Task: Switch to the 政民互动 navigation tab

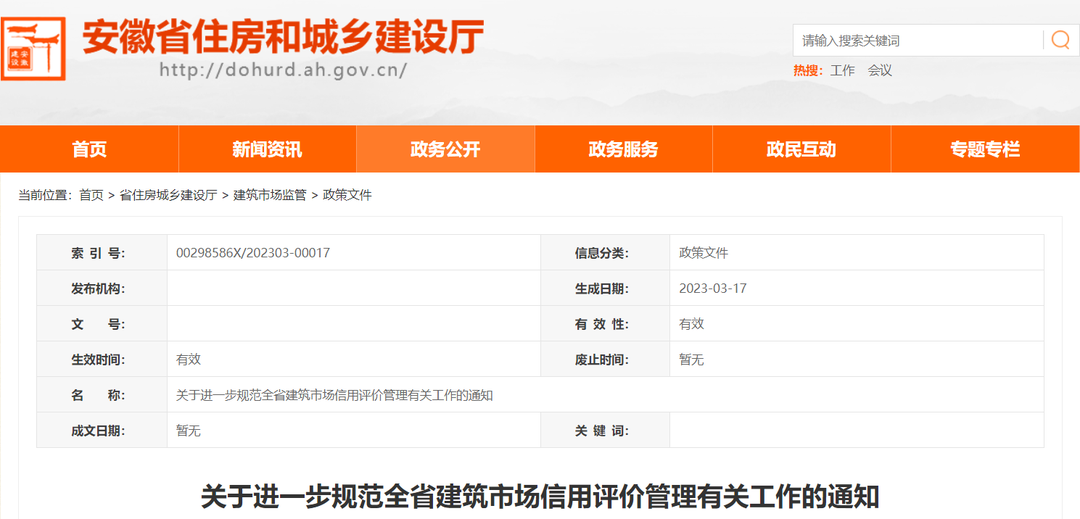Action: click(801, 150)
